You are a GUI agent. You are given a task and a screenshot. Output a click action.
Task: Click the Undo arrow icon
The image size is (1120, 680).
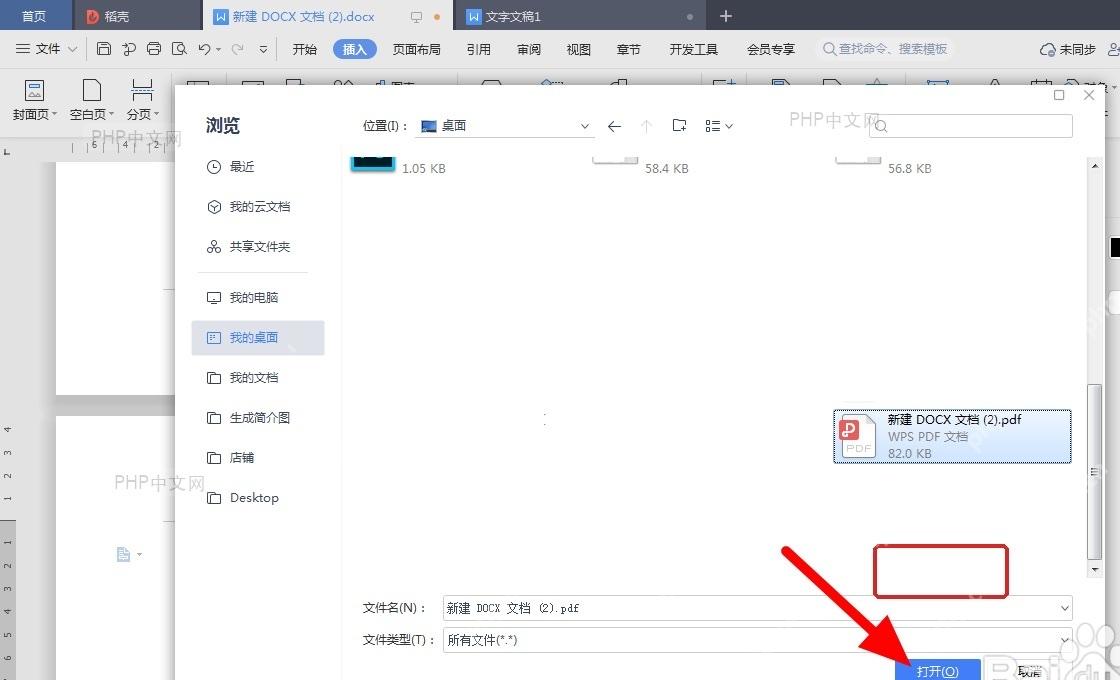point(204,49)
